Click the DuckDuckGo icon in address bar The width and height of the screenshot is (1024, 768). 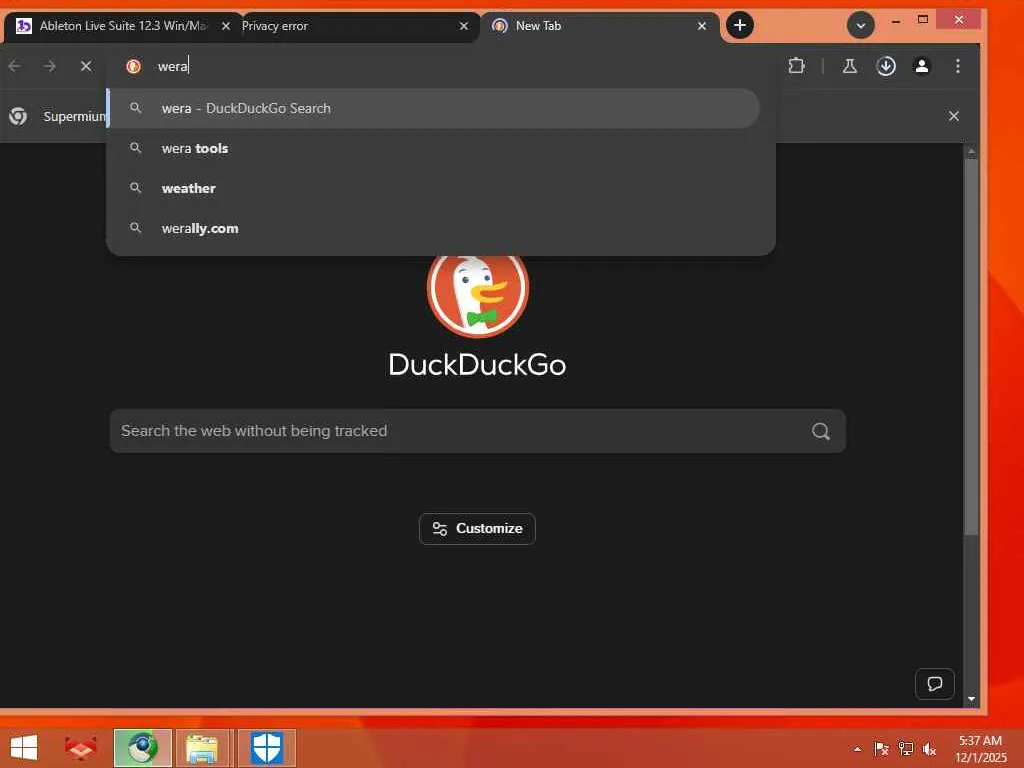coord(133,66)
